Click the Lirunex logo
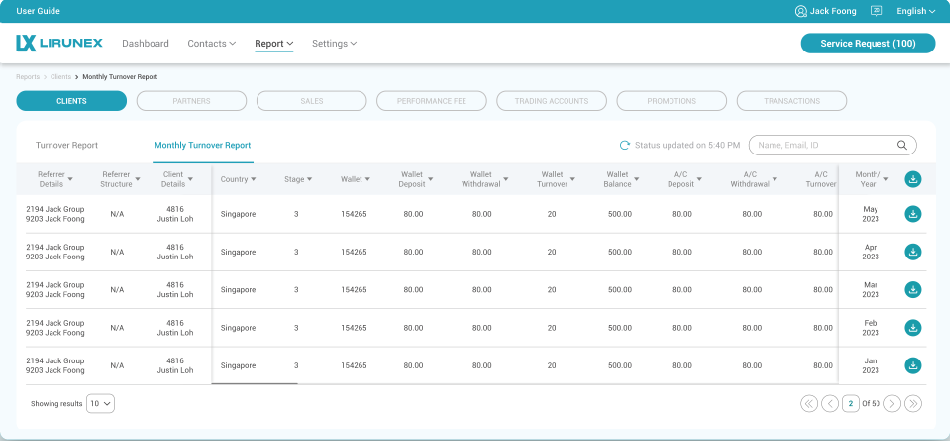950x441 pixels. [x=59, y=43]
